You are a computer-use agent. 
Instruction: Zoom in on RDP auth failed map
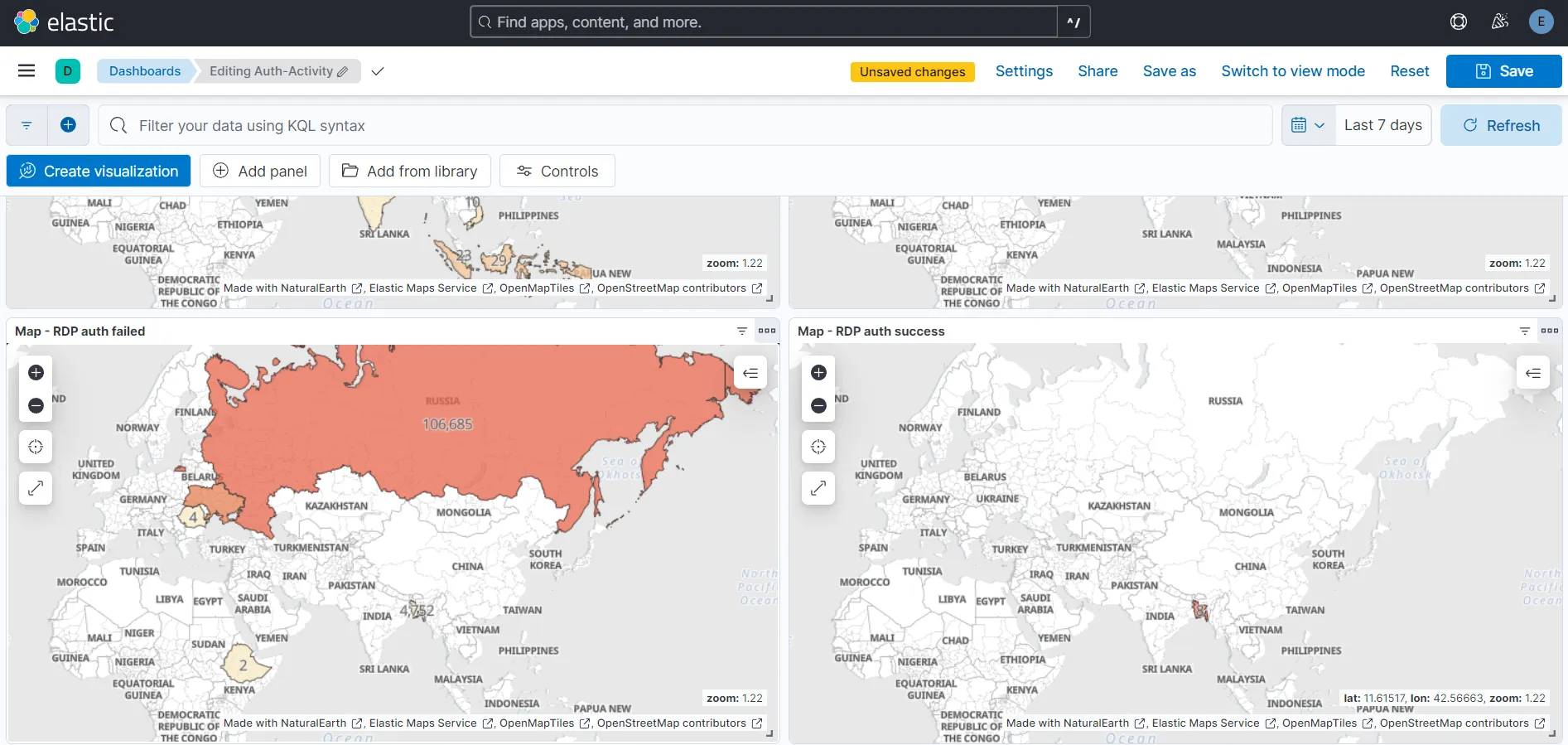(36, 373)
